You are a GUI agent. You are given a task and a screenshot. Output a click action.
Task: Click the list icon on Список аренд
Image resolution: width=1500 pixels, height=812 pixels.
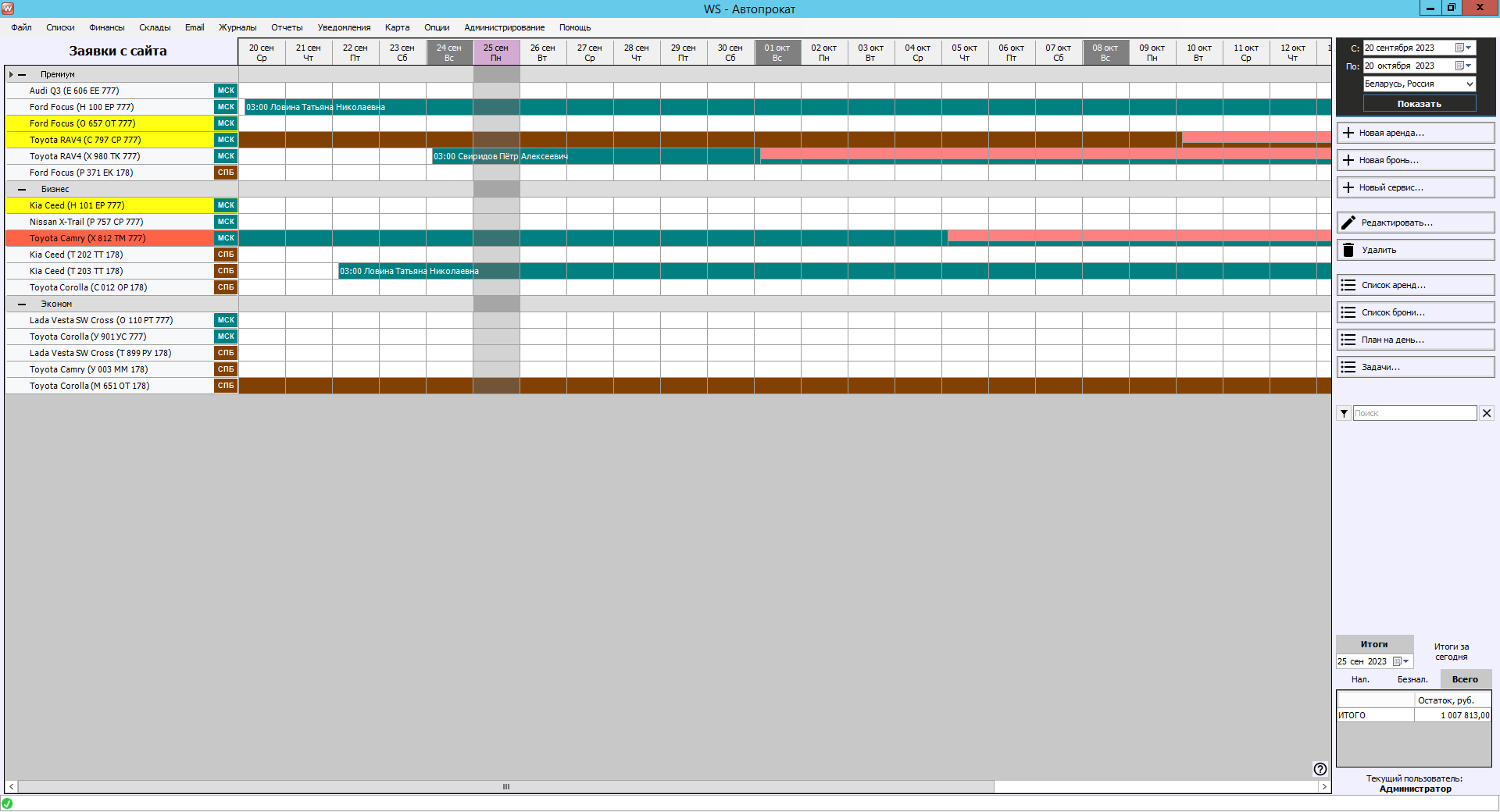pos(1348,285)
